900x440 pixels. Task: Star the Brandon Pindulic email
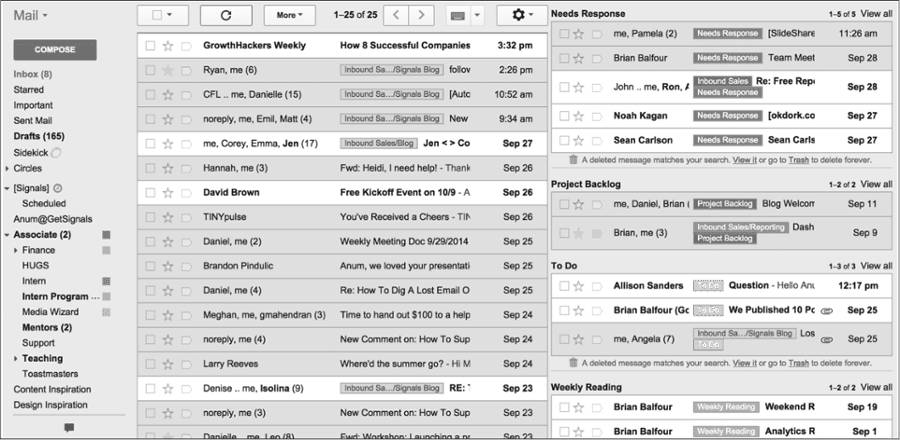[168, 266]
